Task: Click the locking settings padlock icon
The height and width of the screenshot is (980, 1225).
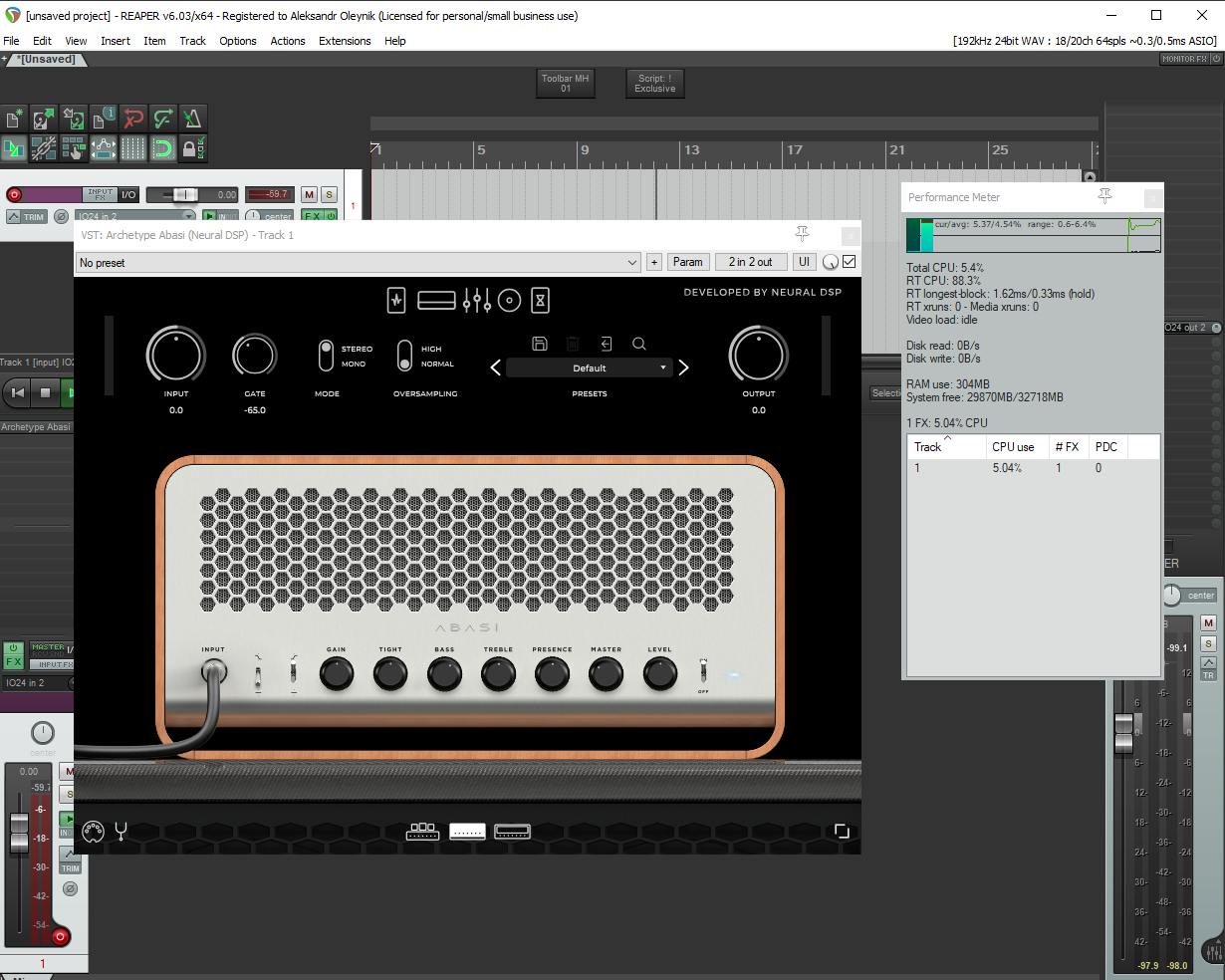Action: coord(193,149)
